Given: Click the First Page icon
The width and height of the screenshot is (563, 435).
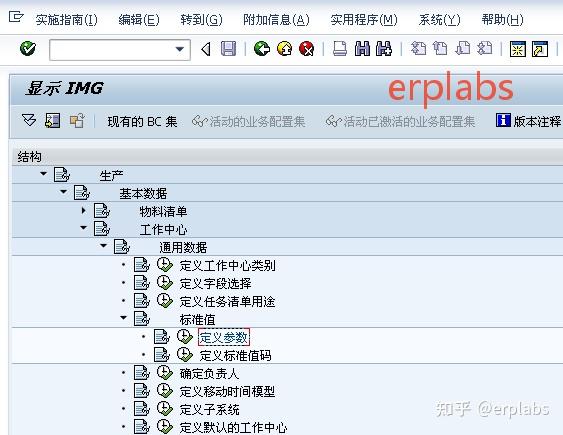Looking at the screenshot, I should [x=418, y=48].
